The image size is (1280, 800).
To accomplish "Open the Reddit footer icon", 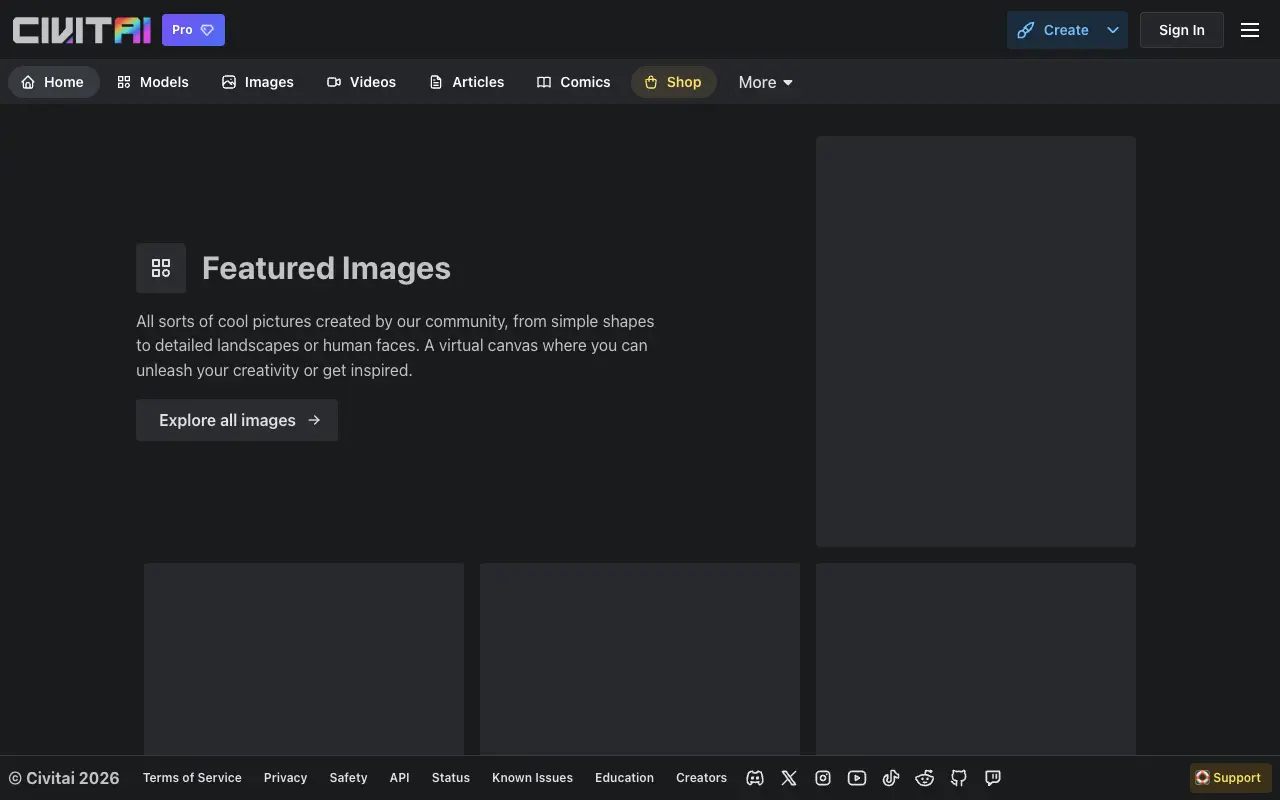I will point(925,778).
